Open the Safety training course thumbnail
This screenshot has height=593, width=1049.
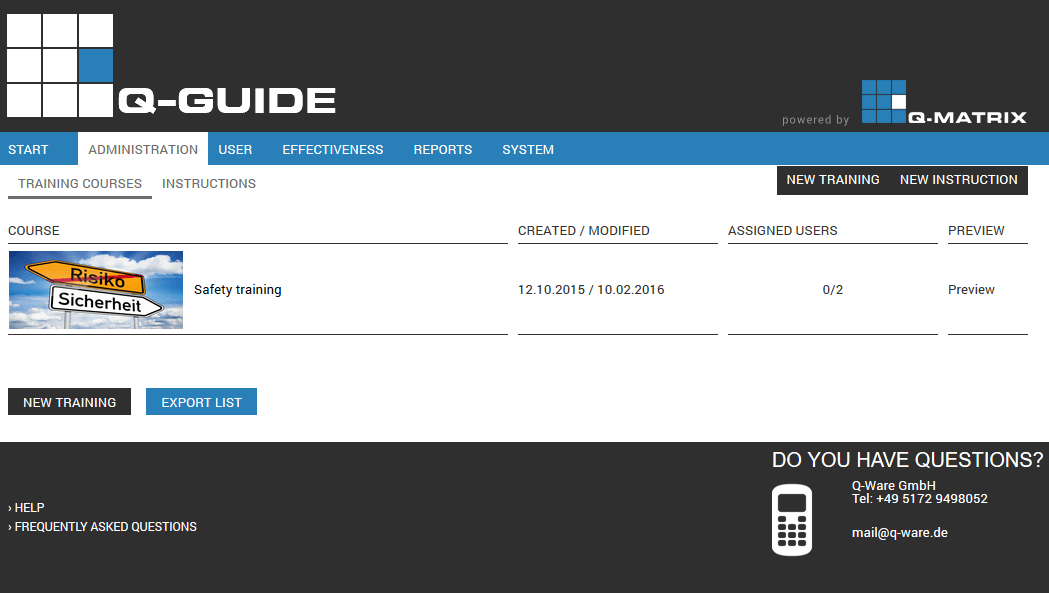(96, 290)
